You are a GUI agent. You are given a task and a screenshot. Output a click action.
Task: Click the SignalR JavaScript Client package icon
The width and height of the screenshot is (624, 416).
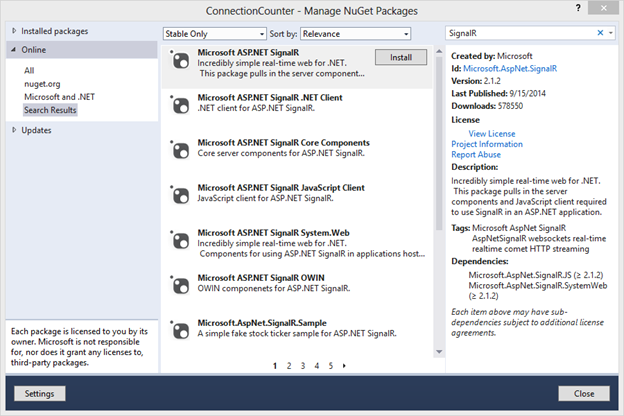179,196
